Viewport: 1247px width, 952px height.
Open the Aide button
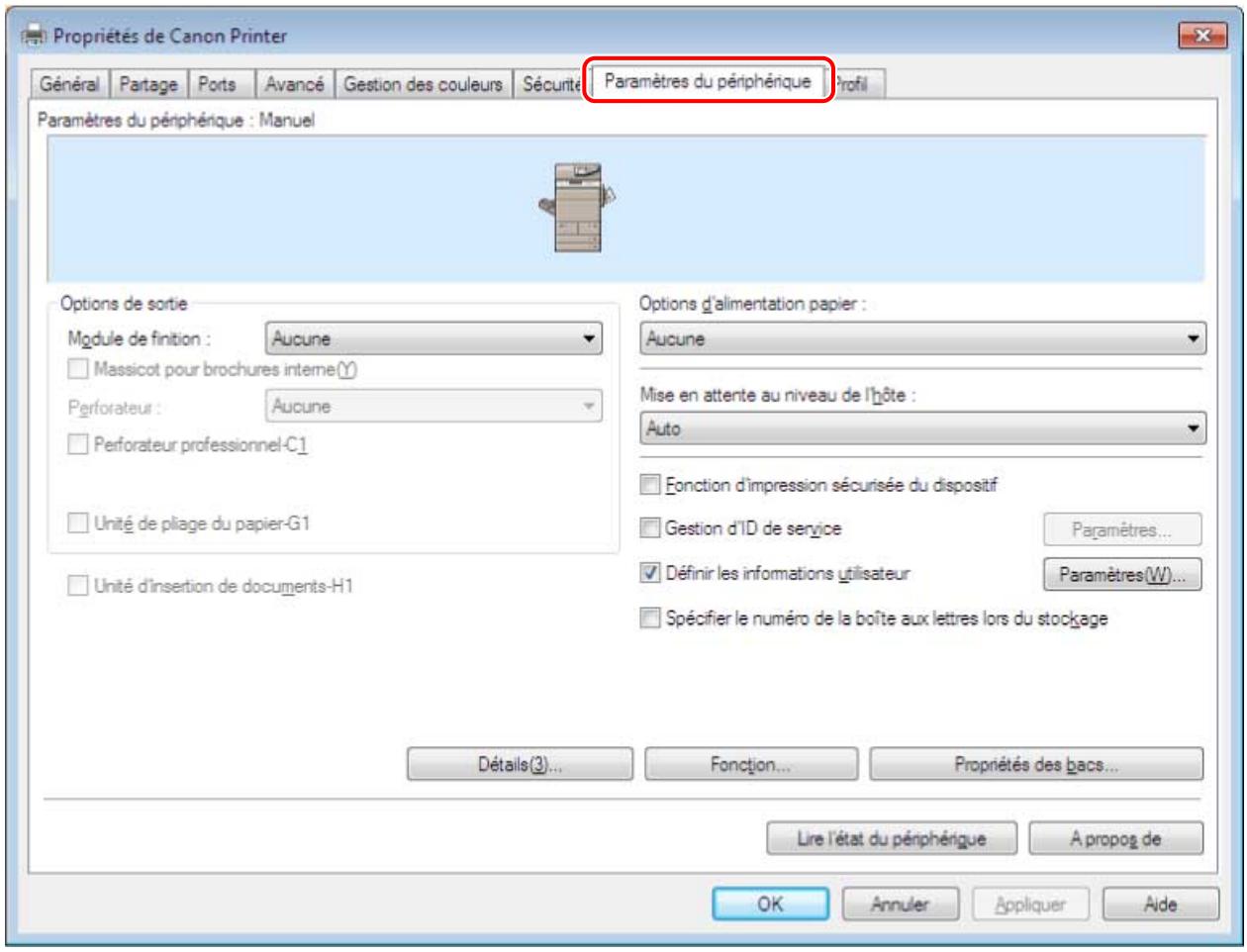click(x=1159, y=904)
